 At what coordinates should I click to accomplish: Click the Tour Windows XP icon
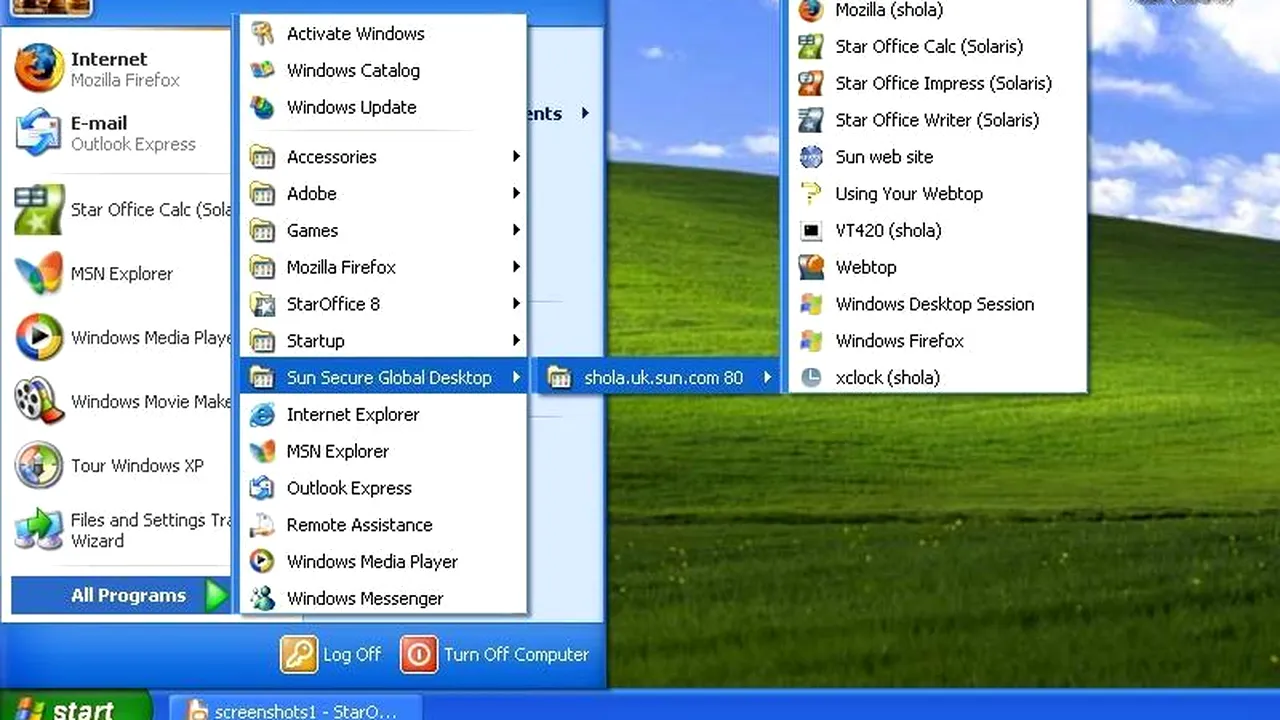coord(39,465)
